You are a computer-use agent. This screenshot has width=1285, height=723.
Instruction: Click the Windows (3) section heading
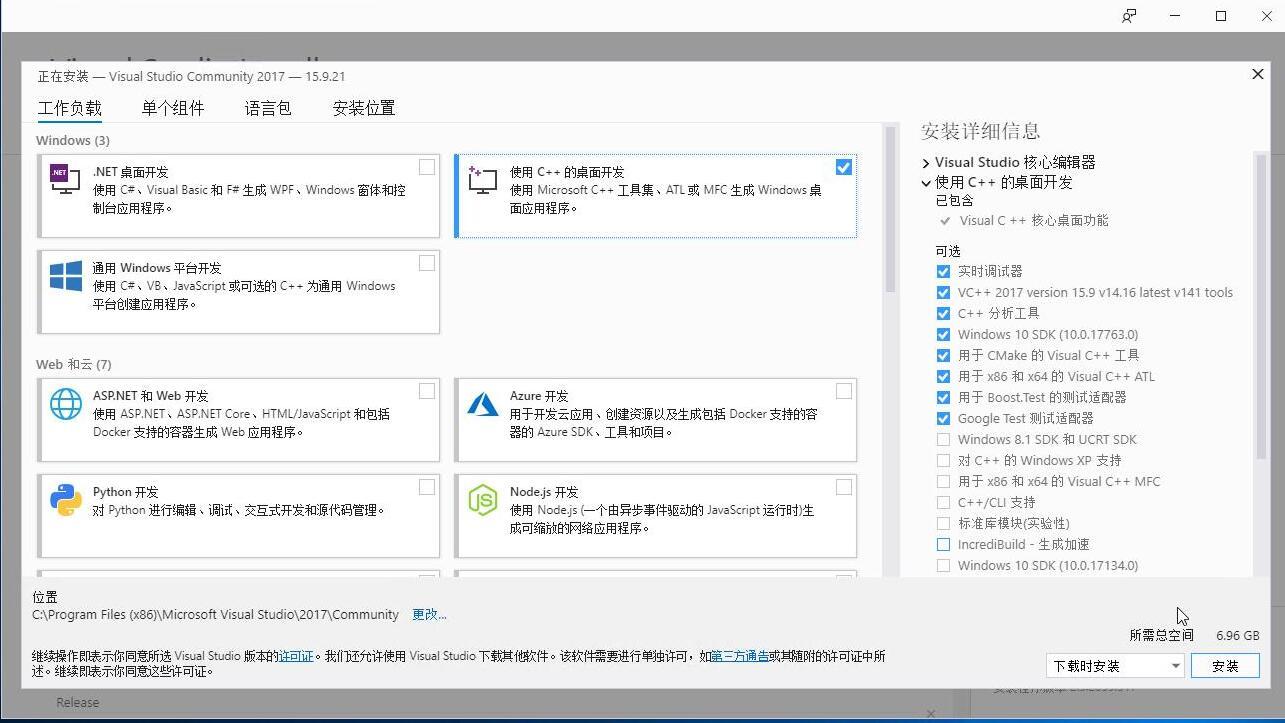point(73,140)
